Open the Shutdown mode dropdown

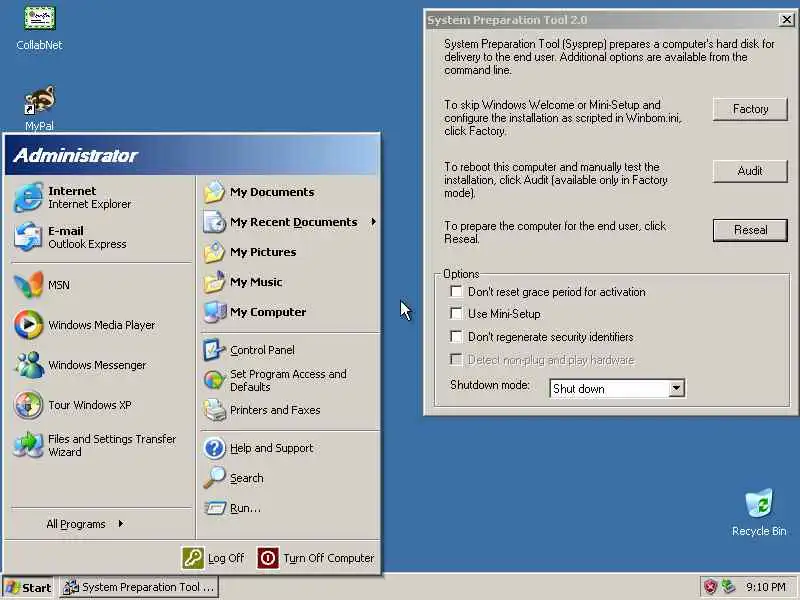coord(676,388)
